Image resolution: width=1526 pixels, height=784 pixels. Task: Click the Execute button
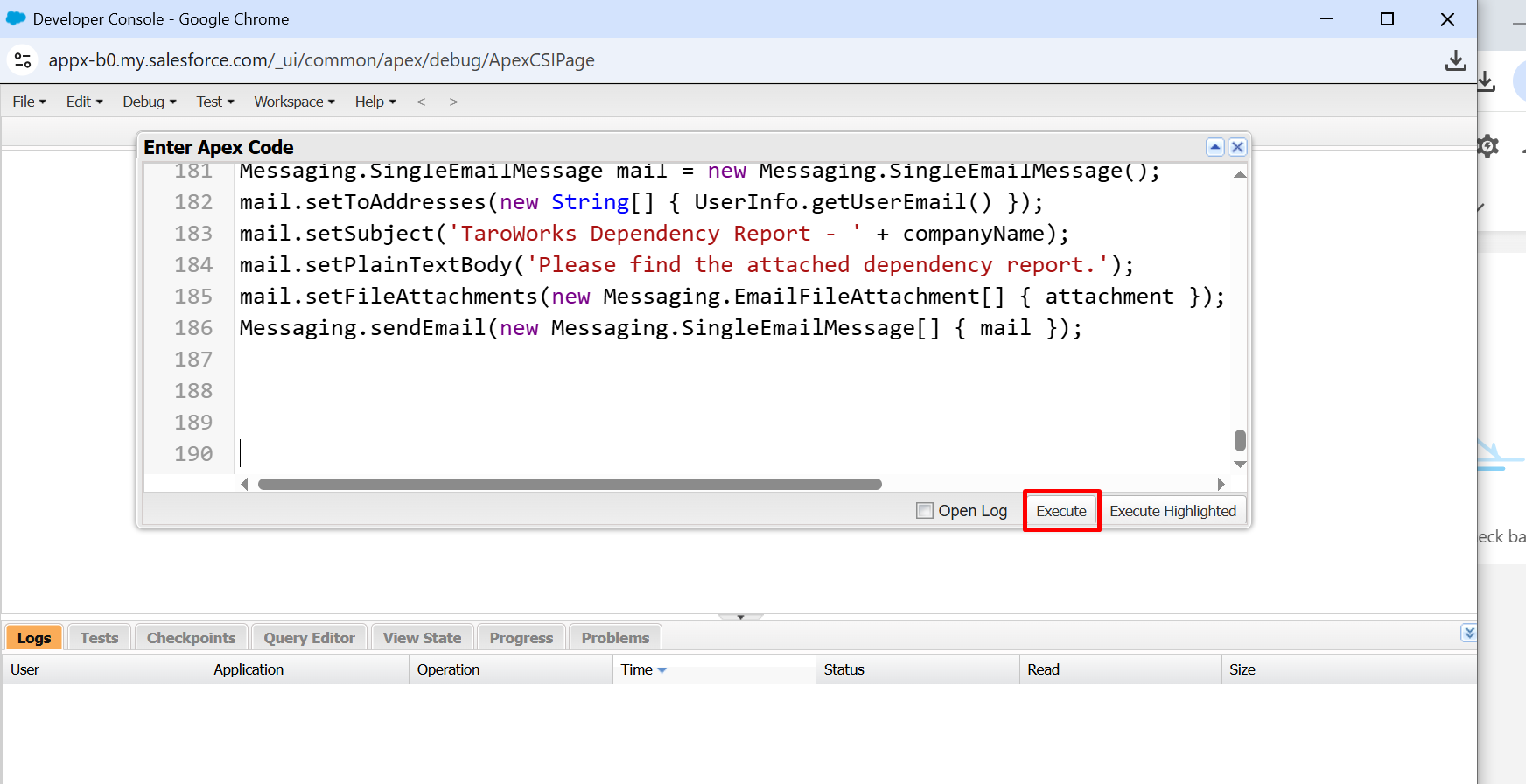[1061, 511]
